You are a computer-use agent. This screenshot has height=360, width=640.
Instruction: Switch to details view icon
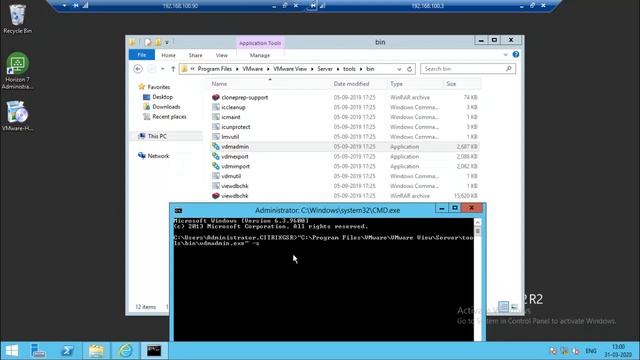coord(504,307)
